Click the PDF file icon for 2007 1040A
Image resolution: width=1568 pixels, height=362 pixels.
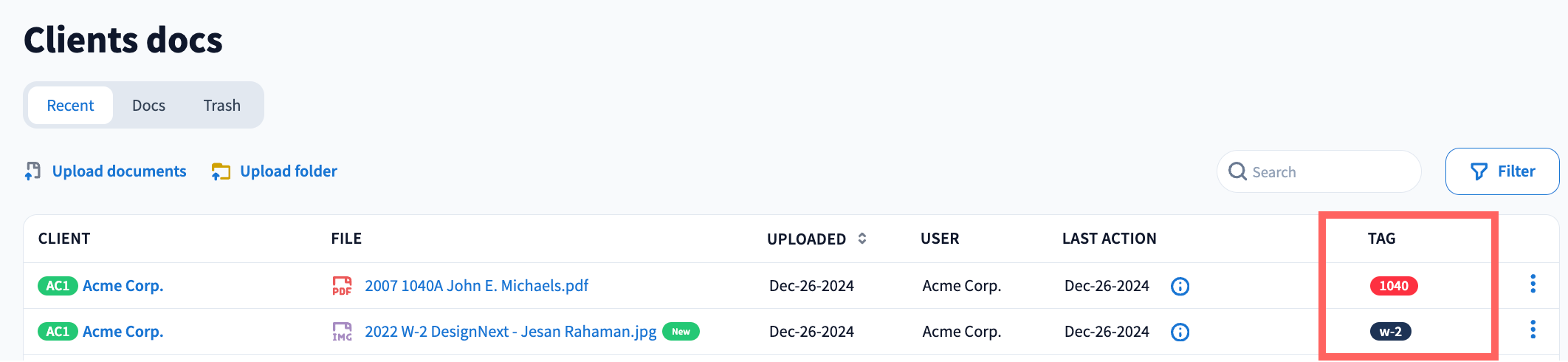(x=342, y=286)
